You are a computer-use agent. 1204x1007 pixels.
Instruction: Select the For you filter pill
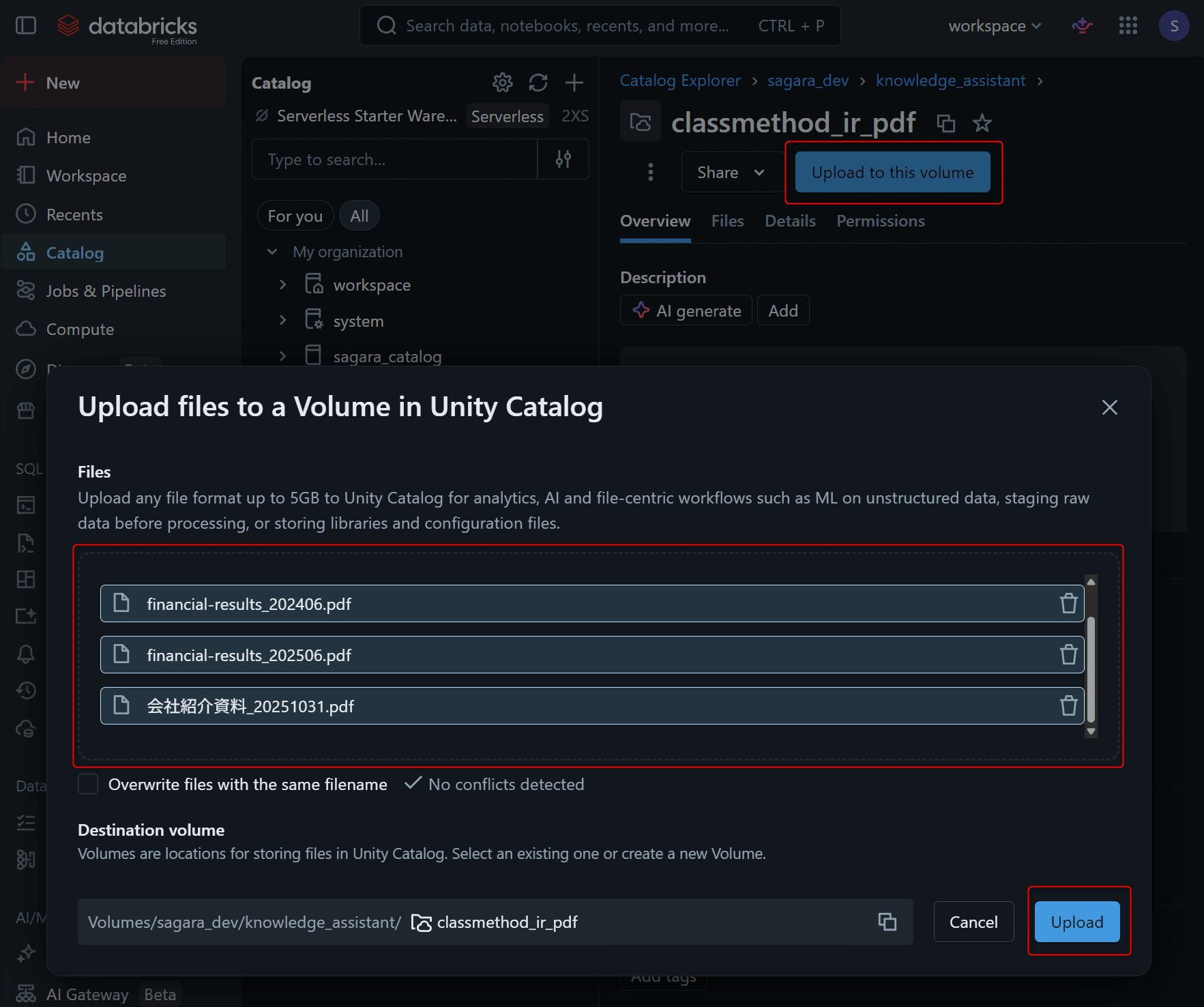coord(295,216)
